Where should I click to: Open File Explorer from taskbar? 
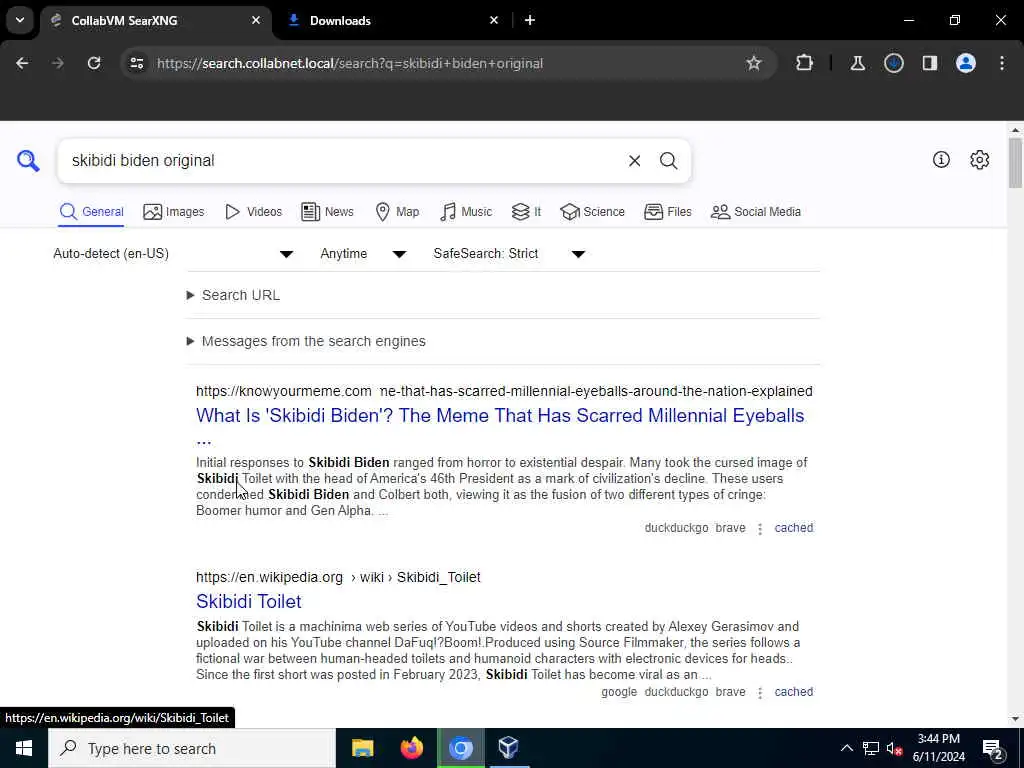pyautogui.click(x=362, y=748)
